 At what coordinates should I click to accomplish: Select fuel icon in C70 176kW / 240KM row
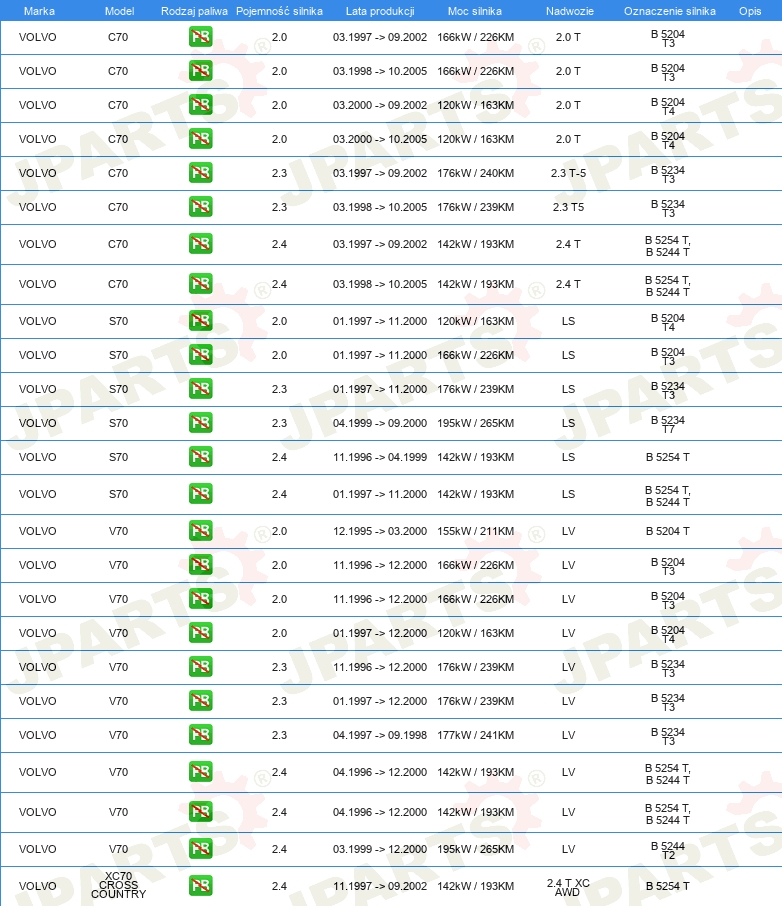[201, 173]
